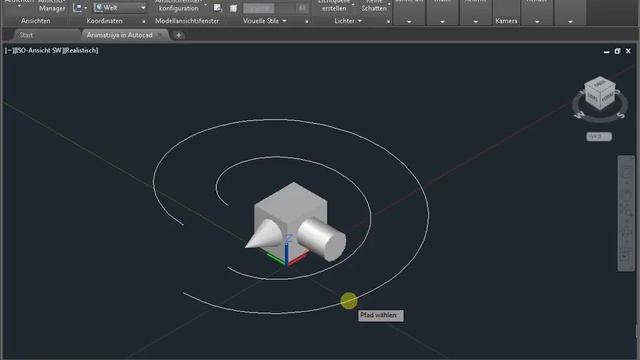The height and width of the screenshot is (360, 640).
Task: Click the viewport minus control label
Action: [x=9, y=51]
